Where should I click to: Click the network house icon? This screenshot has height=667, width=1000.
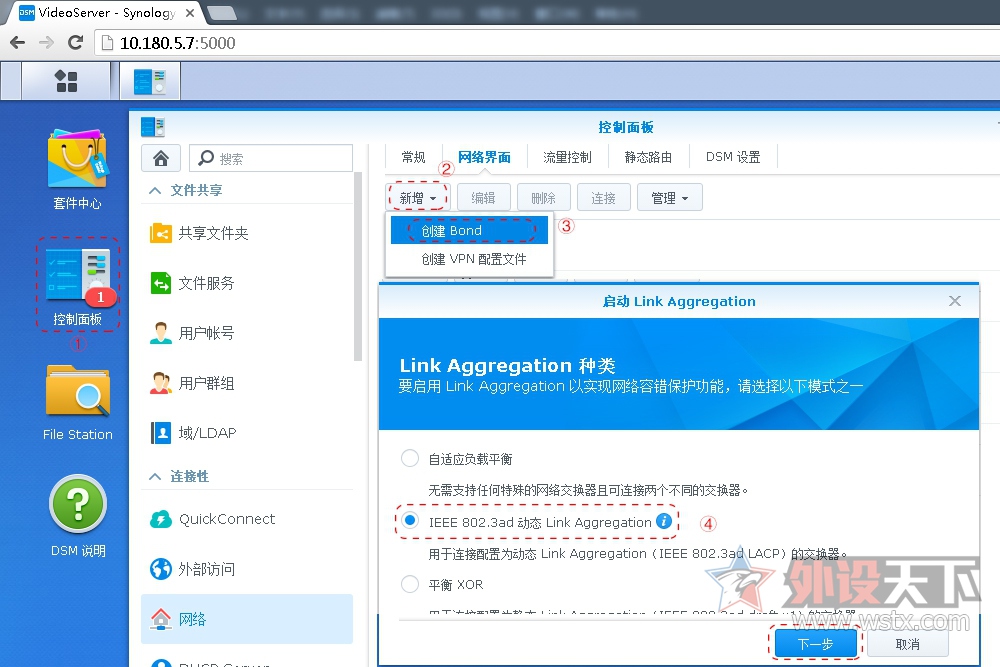click(x=161, y=619)
